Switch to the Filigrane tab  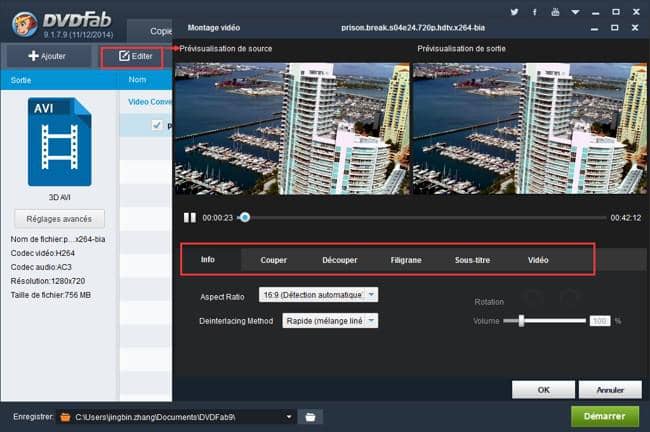[406, 260]
